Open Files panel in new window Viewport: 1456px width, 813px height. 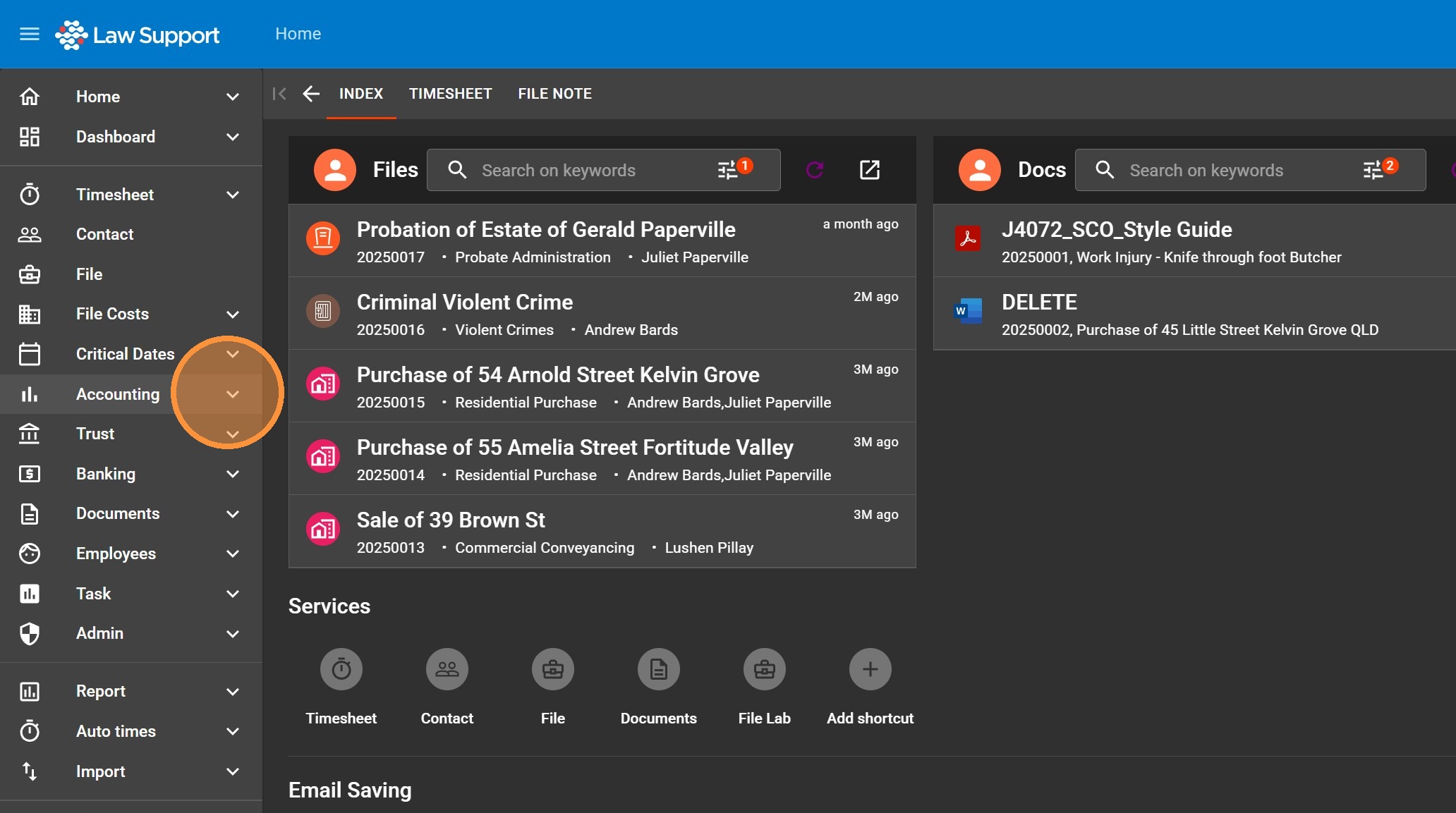click(x=870, y=170)
